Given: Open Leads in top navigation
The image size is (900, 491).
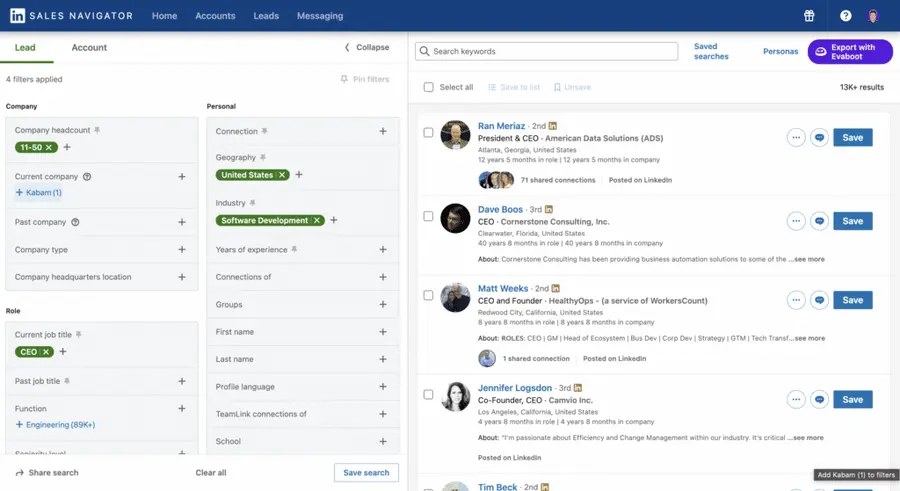Looking at the screenshot, I should [266, 16].
